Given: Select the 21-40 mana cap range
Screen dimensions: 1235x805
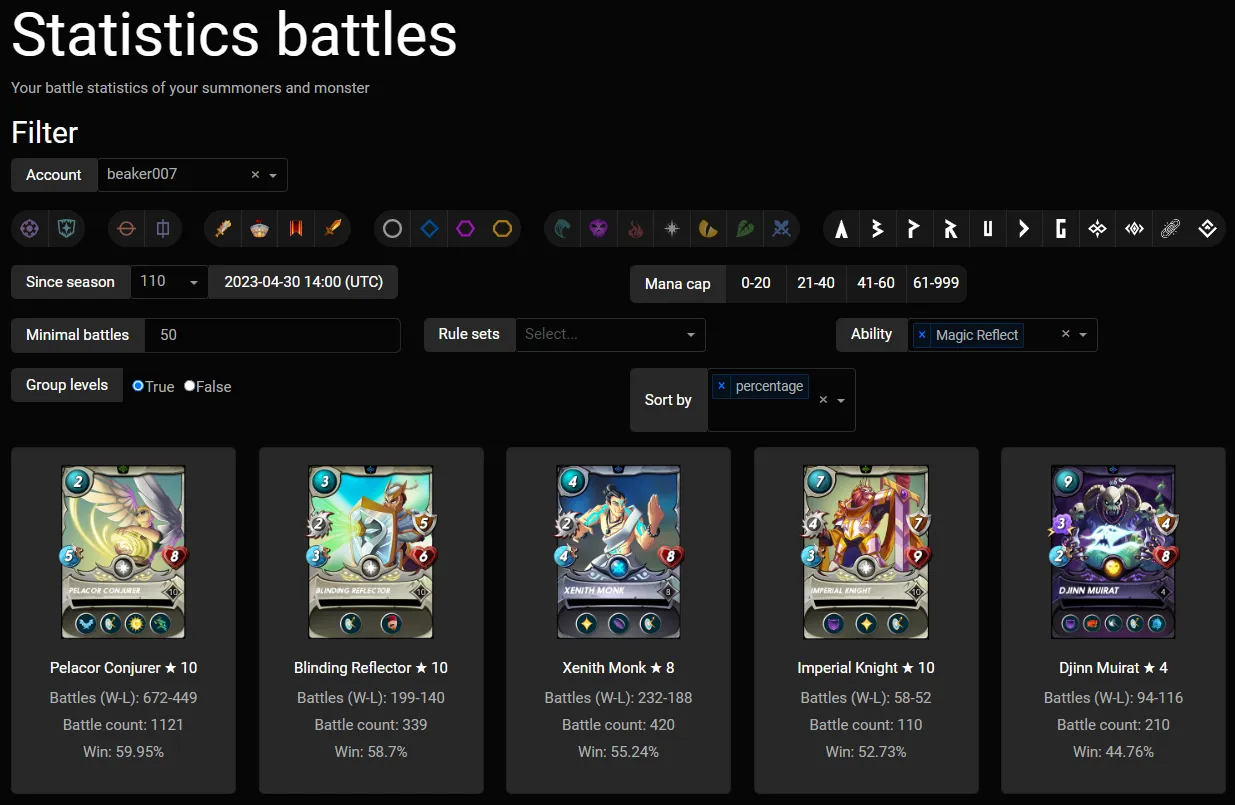Looking at the screenshot, I should 816,283.
